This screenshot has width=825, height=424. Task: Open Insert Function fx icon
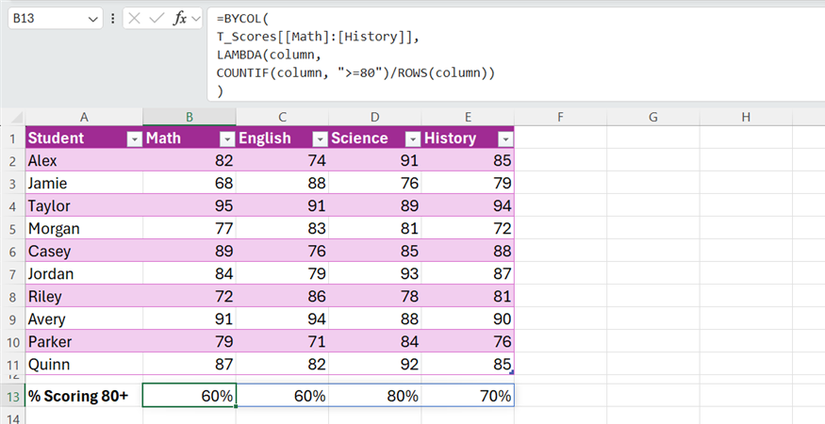click(179, 19)
